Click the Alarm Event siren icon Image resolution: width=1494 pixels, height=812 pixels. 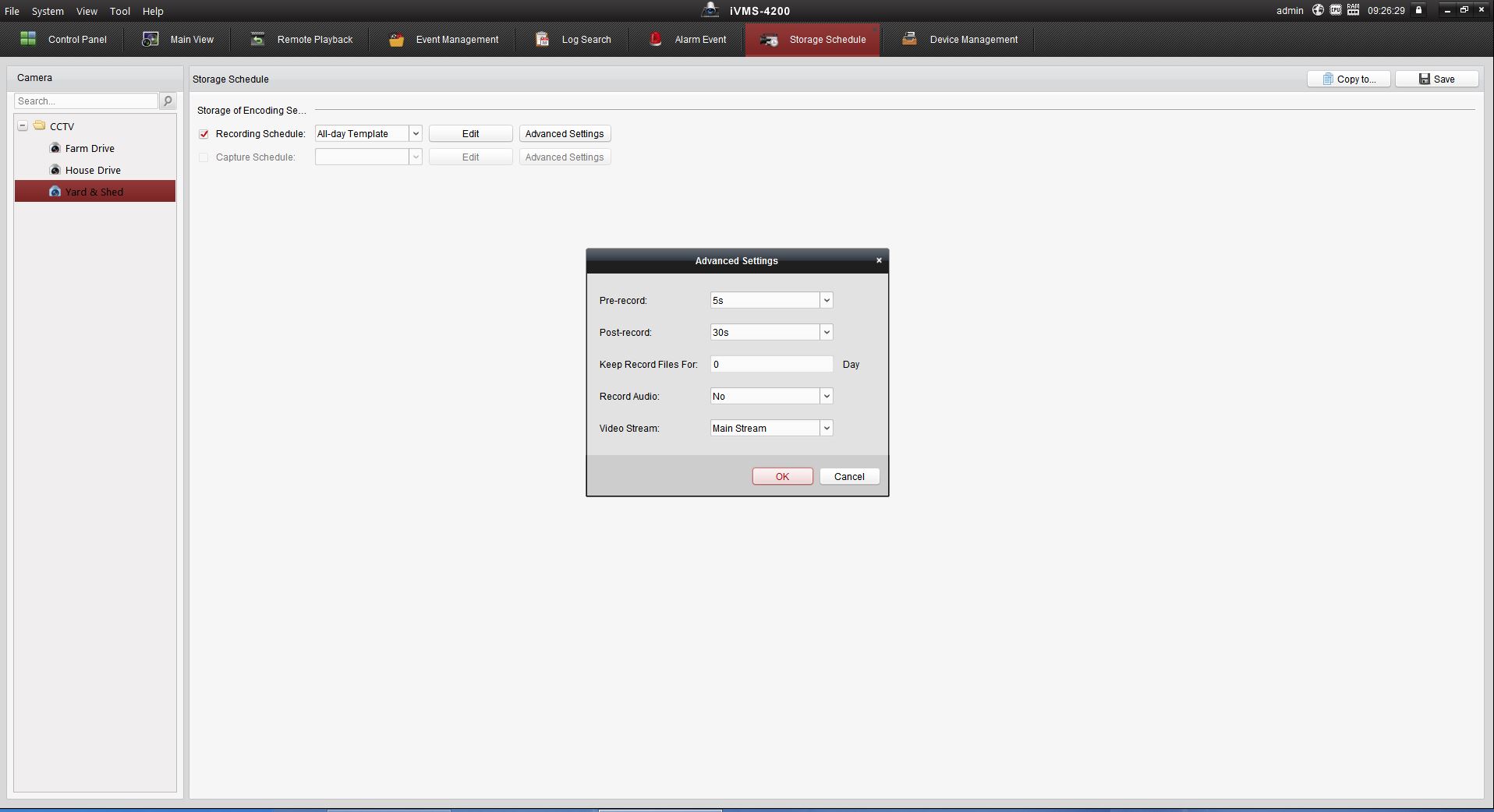656,39
